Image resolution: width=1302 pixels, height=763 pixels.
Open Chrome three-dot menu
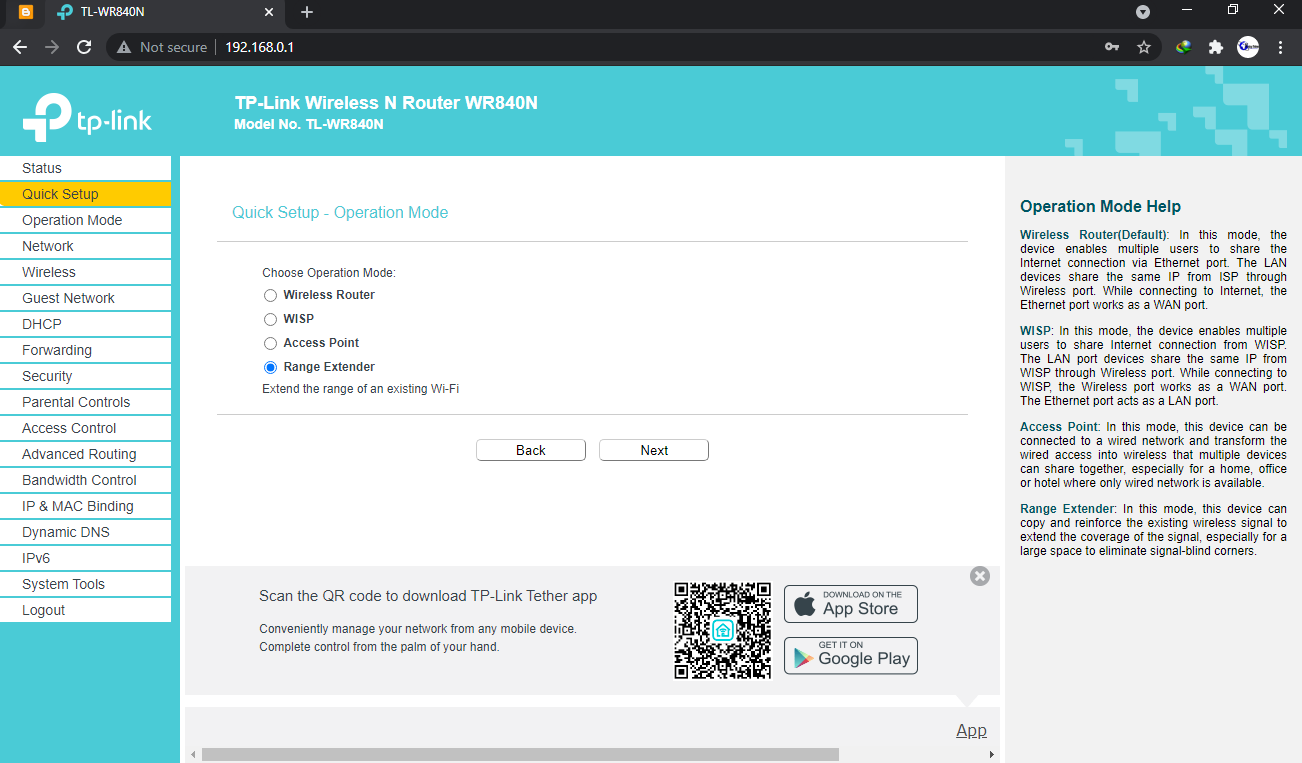(1280, 47)
